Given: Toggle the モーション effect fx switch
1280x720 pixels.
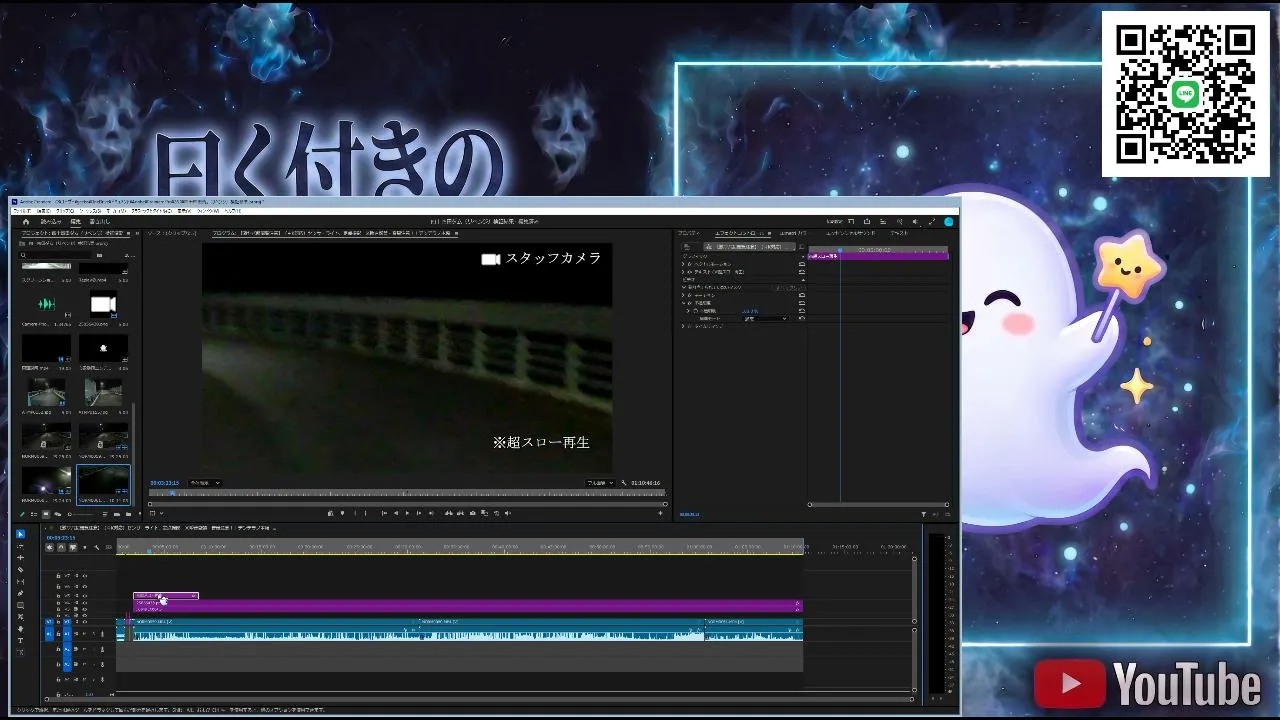Looking at the screenshot, I should click(x=690, y=296).
